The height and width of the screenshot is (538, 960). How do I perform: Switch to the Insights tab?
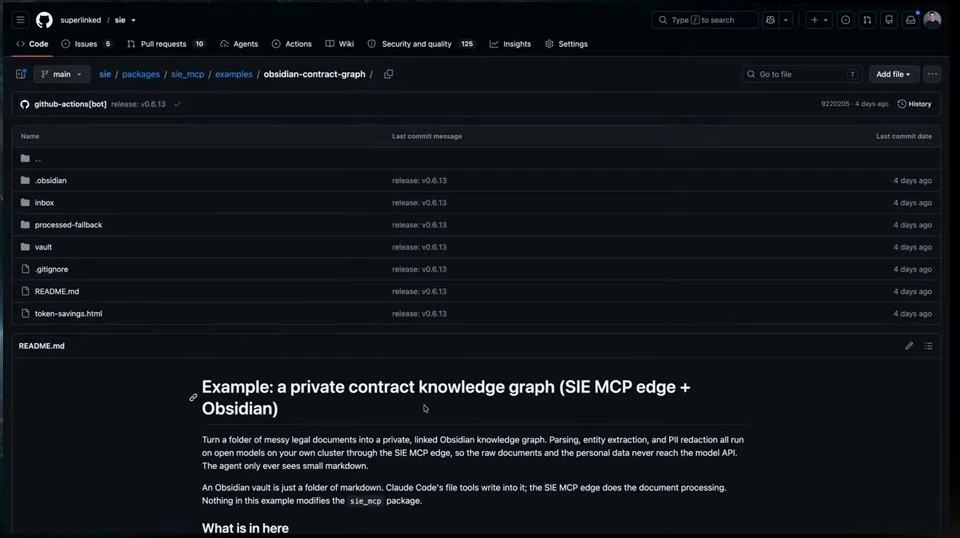click(x=511, y=44)
